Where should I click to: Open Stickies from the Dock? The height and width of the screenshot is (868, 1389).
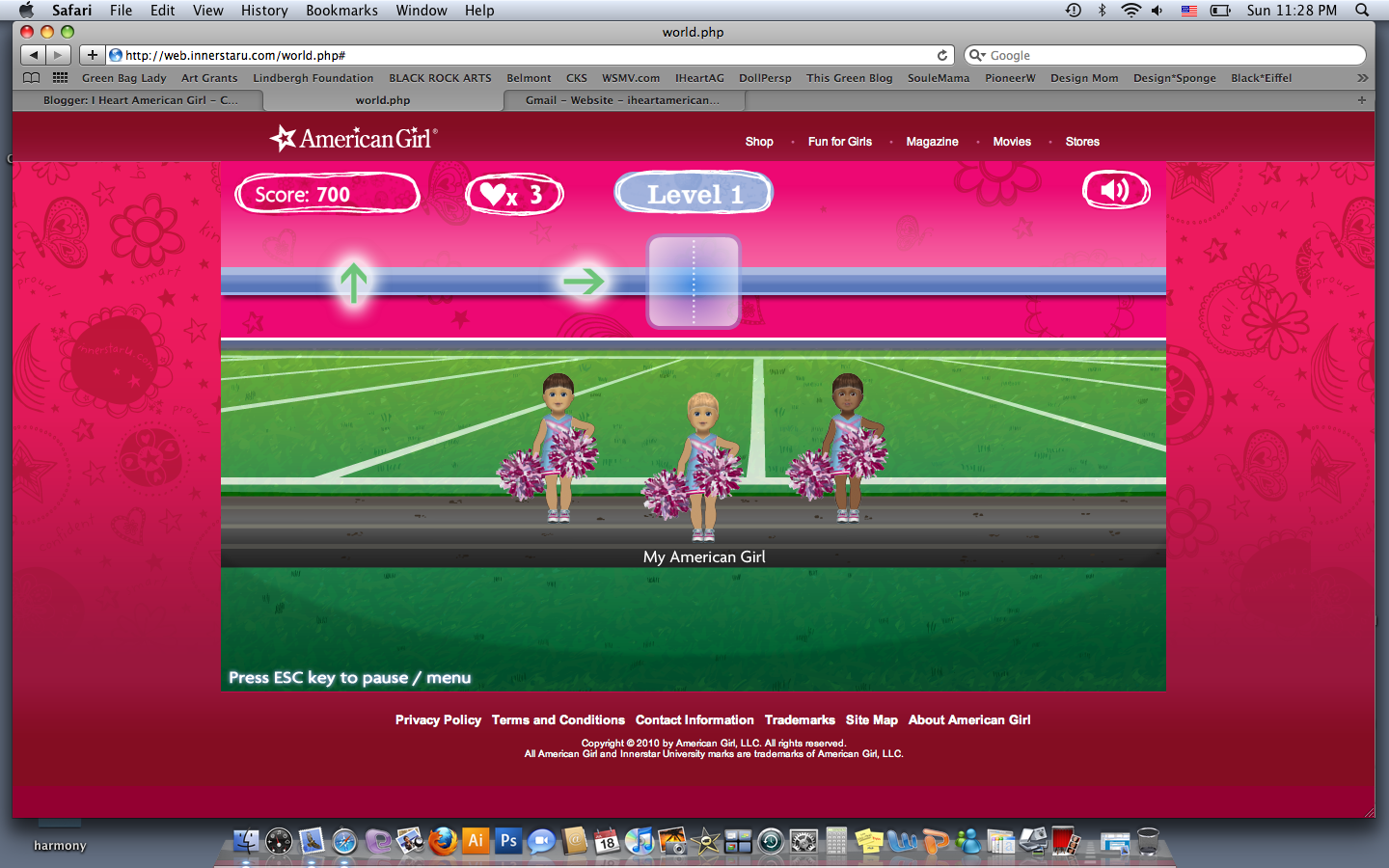point(869,841)
